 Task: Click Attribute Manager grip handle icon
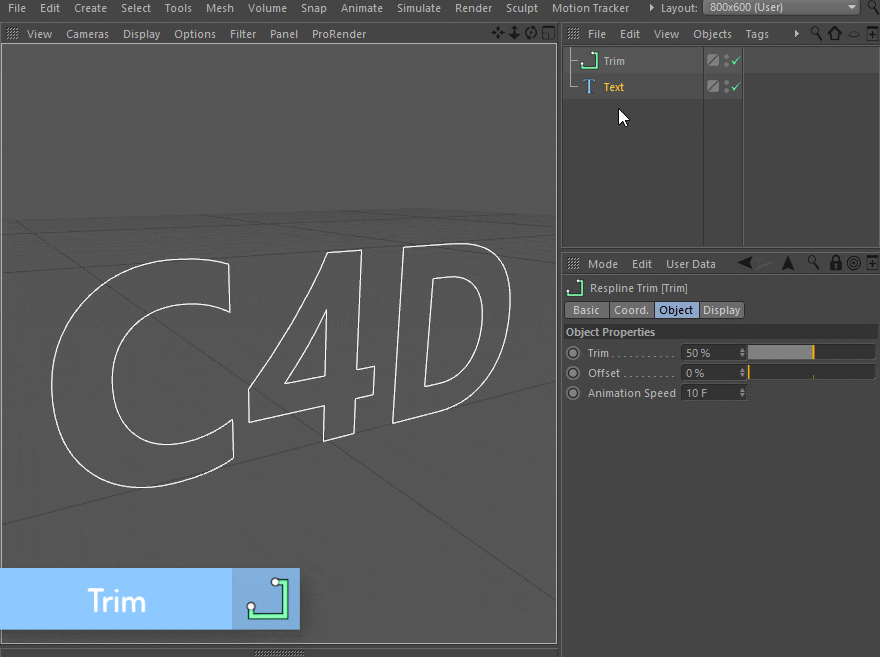point(573,263)
